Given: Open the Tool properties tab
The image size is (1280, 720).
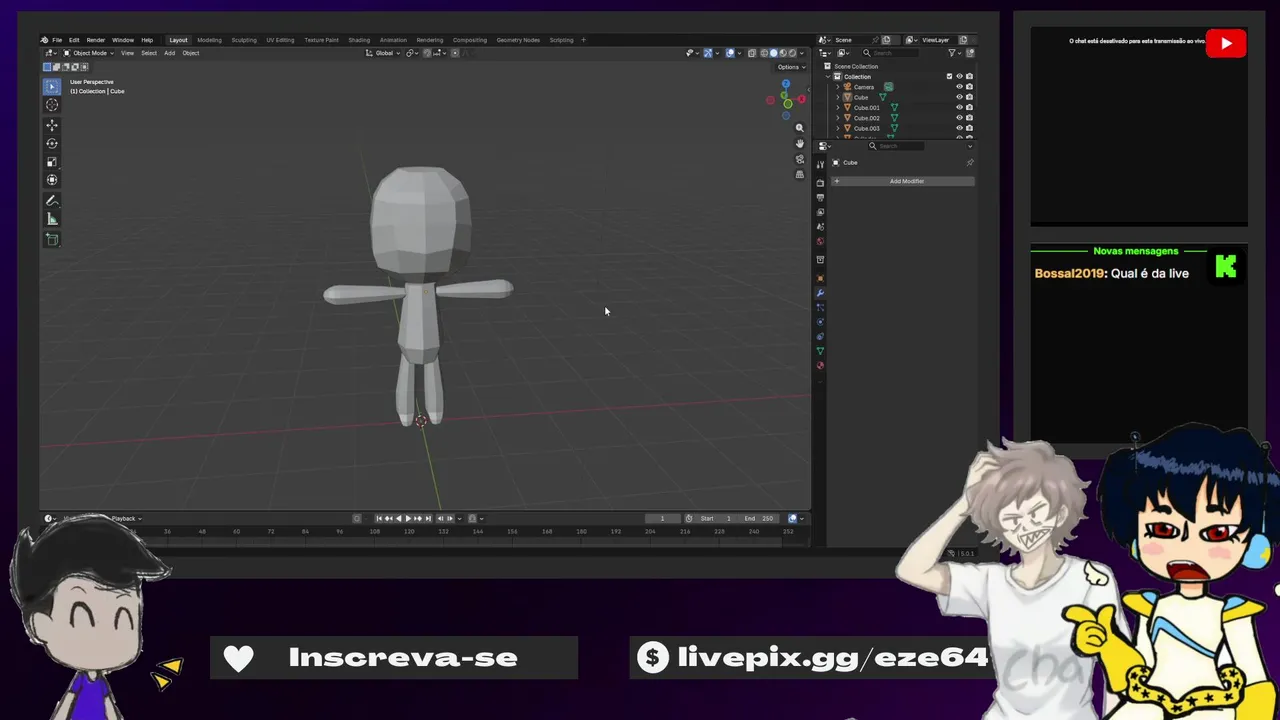Looking at the screenshot, I should 820,163.
